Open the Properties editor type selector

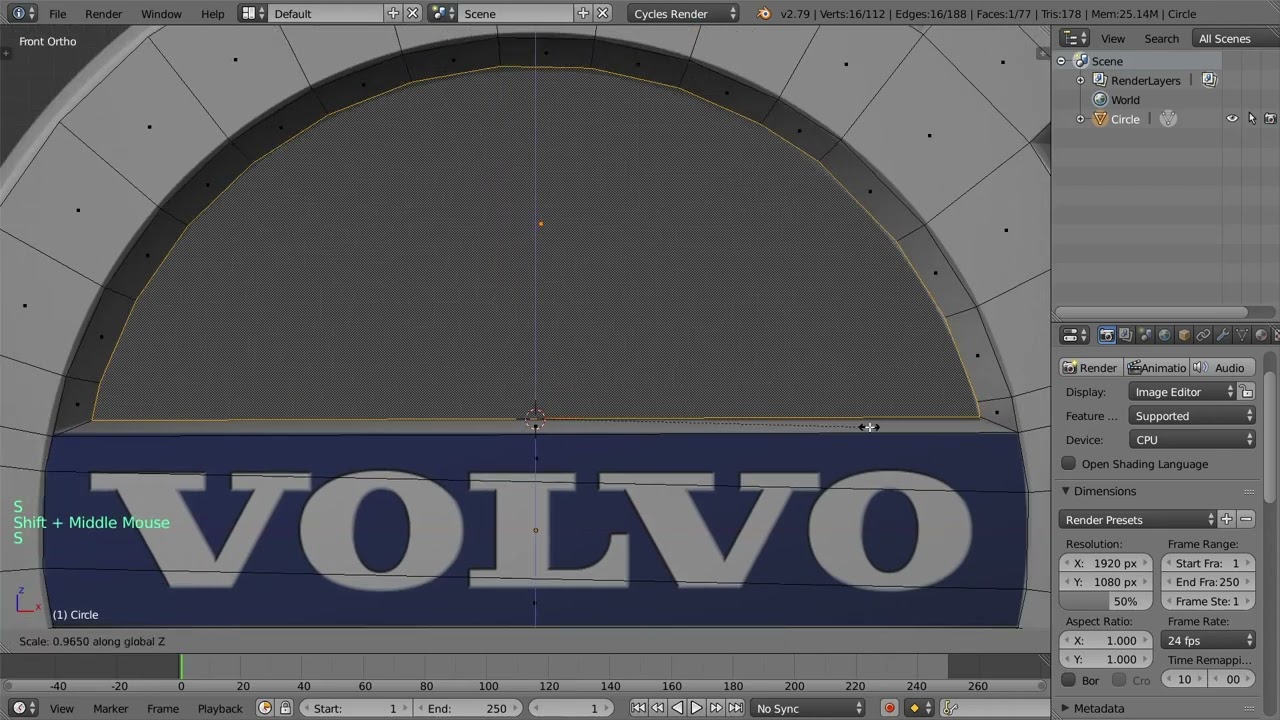(1075, 335)
